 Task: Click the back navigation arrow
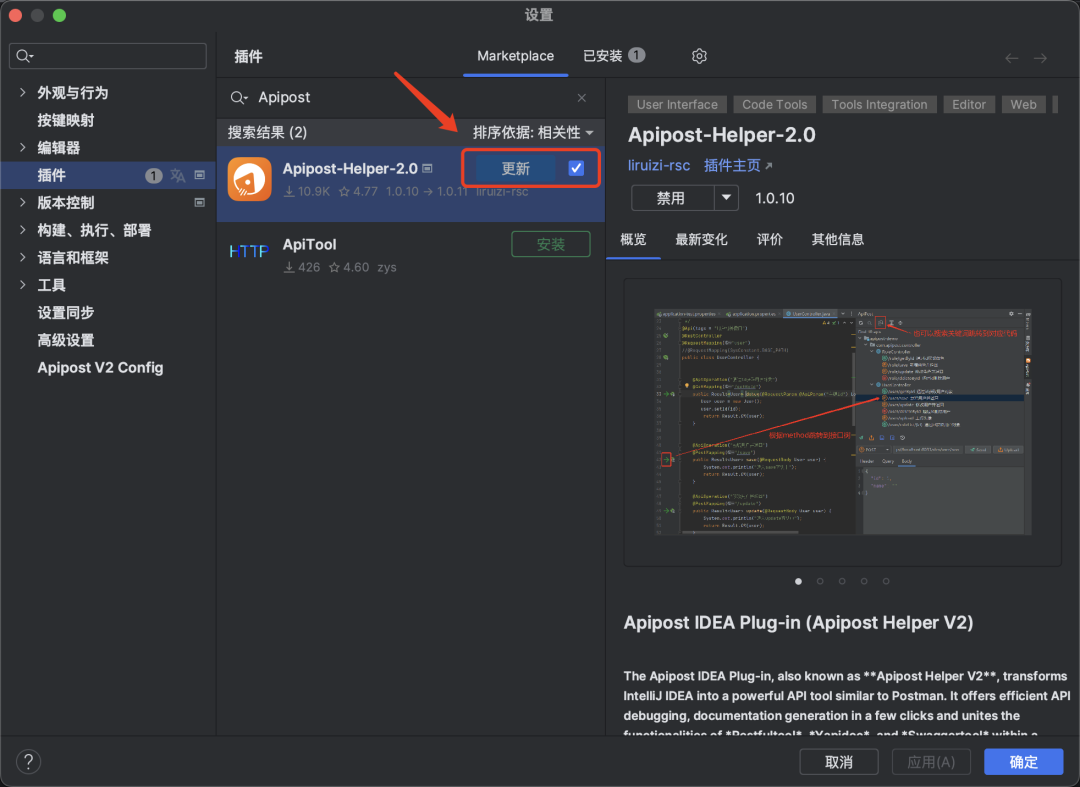[1011, 58]
